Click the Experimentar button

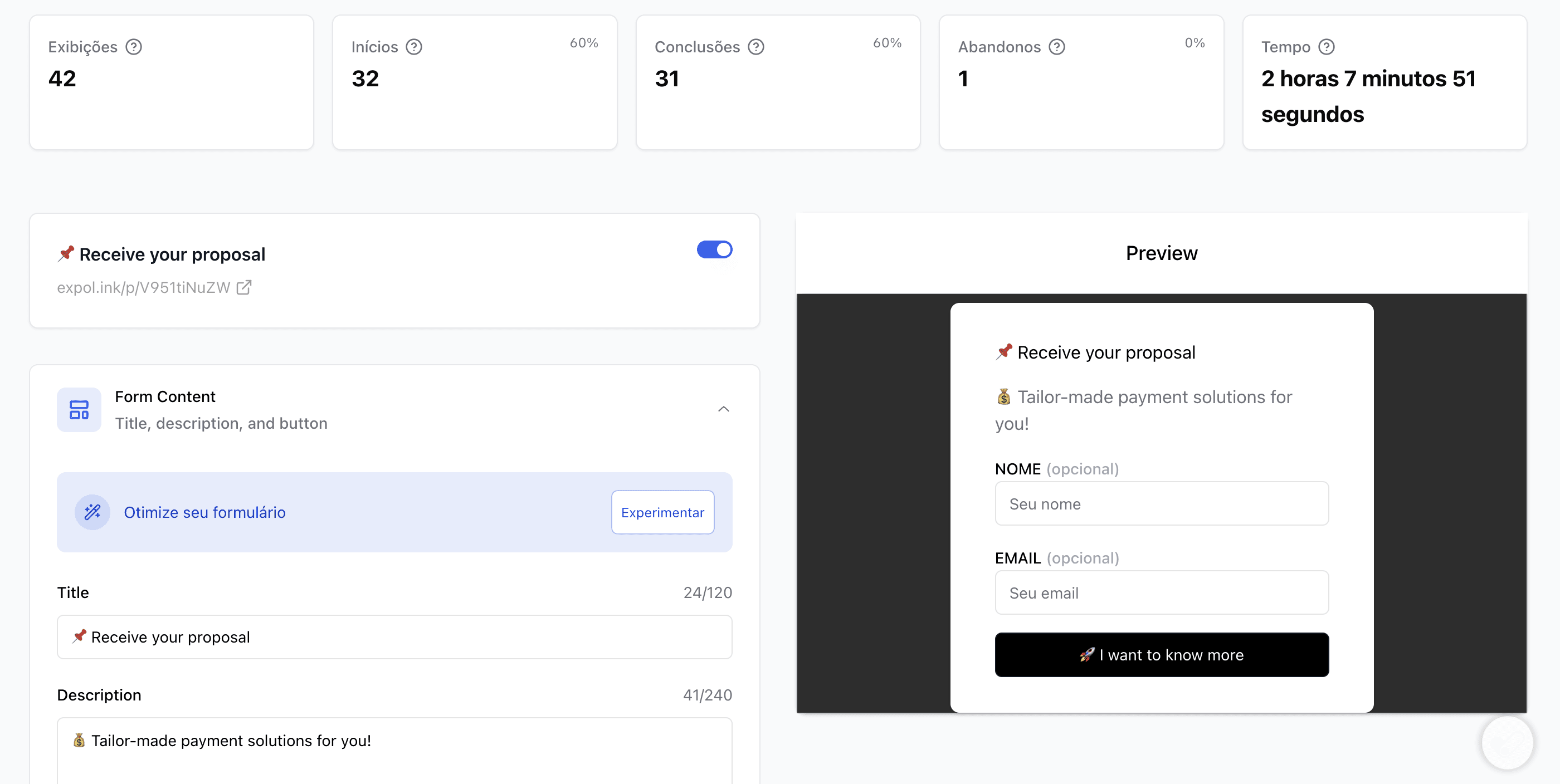662,512
